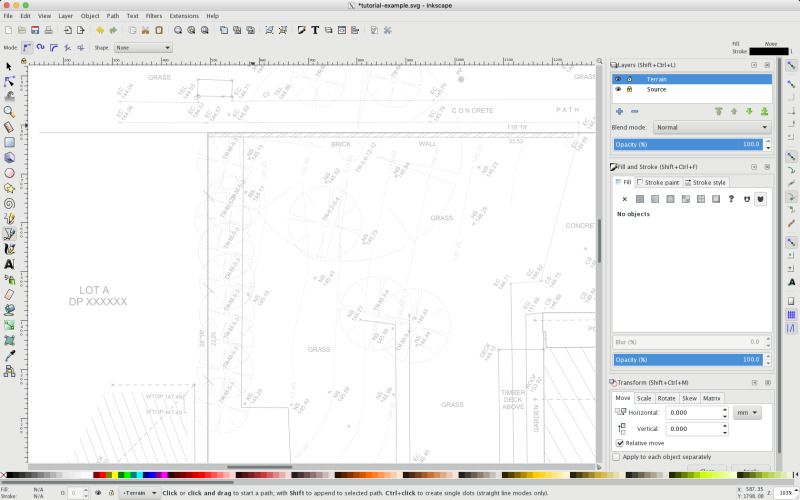This screenshot has height=500, width=800.
Task: Open the Shape dropdown set to None
Action: tap(143, 47)
